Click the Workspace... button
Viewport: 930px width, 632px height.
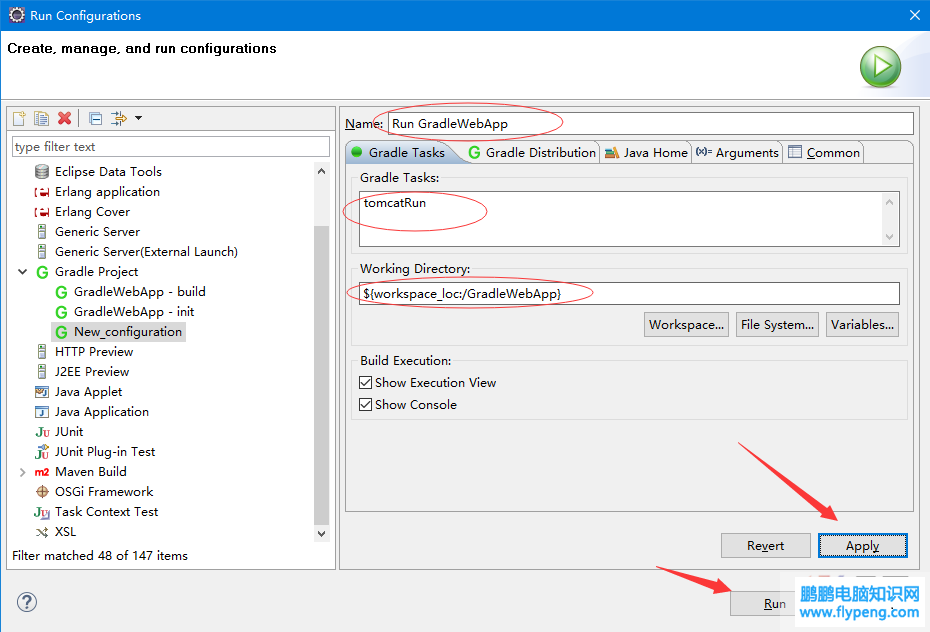click(x=686, y=325)
